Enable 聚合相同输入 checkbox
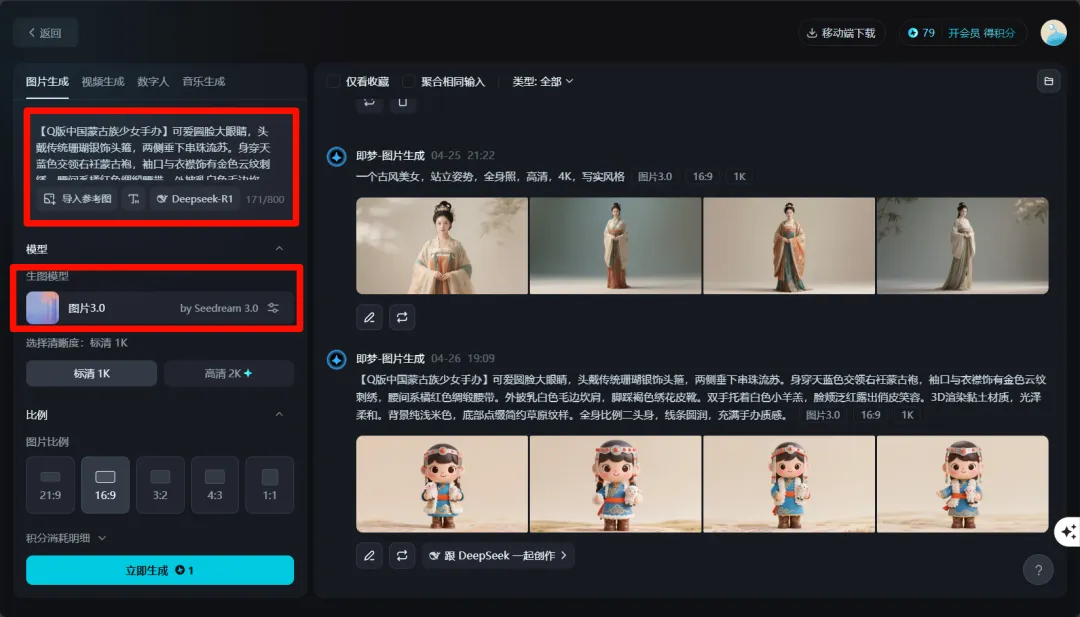 [x=408, y=81]
